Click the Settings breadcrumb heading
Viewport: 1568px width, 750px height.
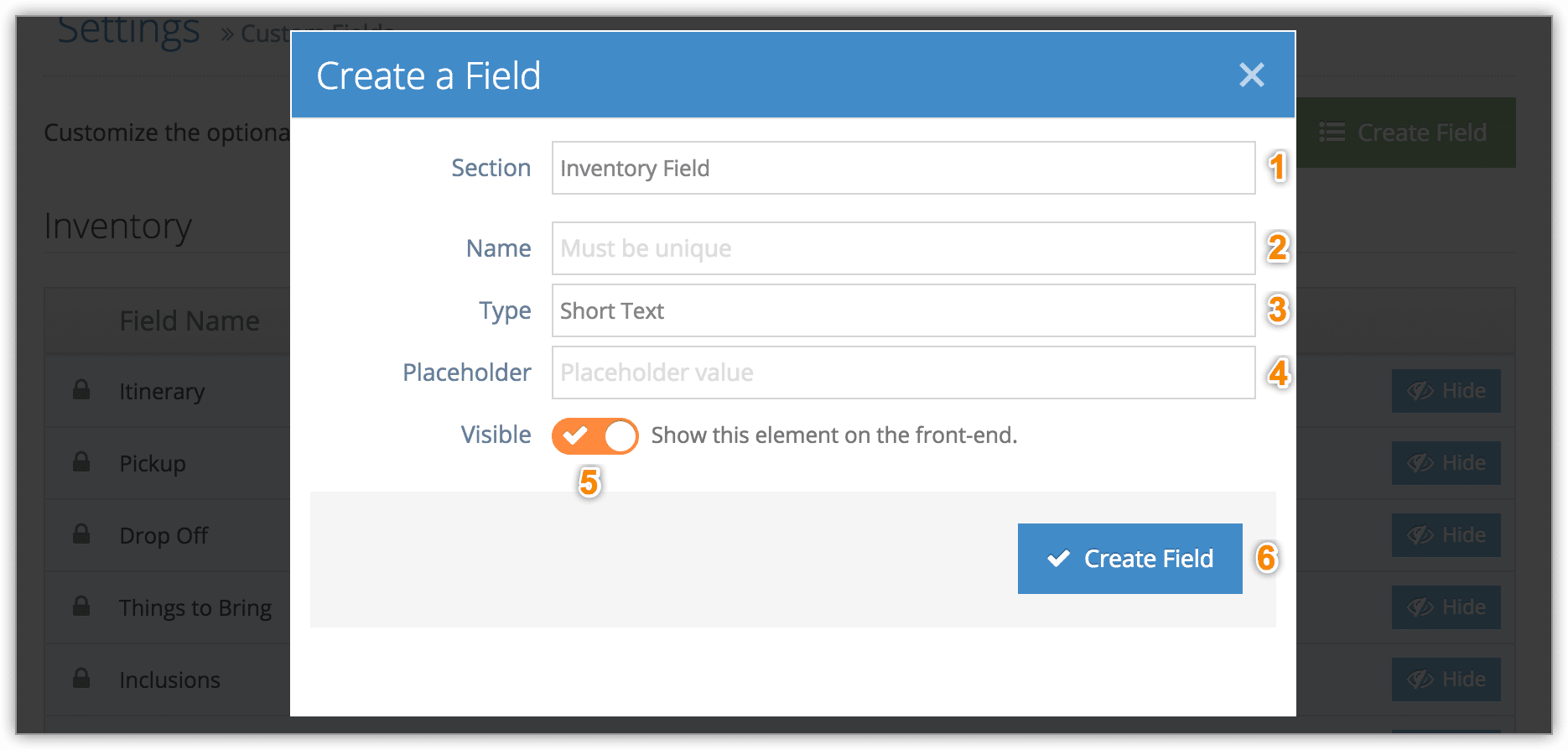[x=128, y=29]
